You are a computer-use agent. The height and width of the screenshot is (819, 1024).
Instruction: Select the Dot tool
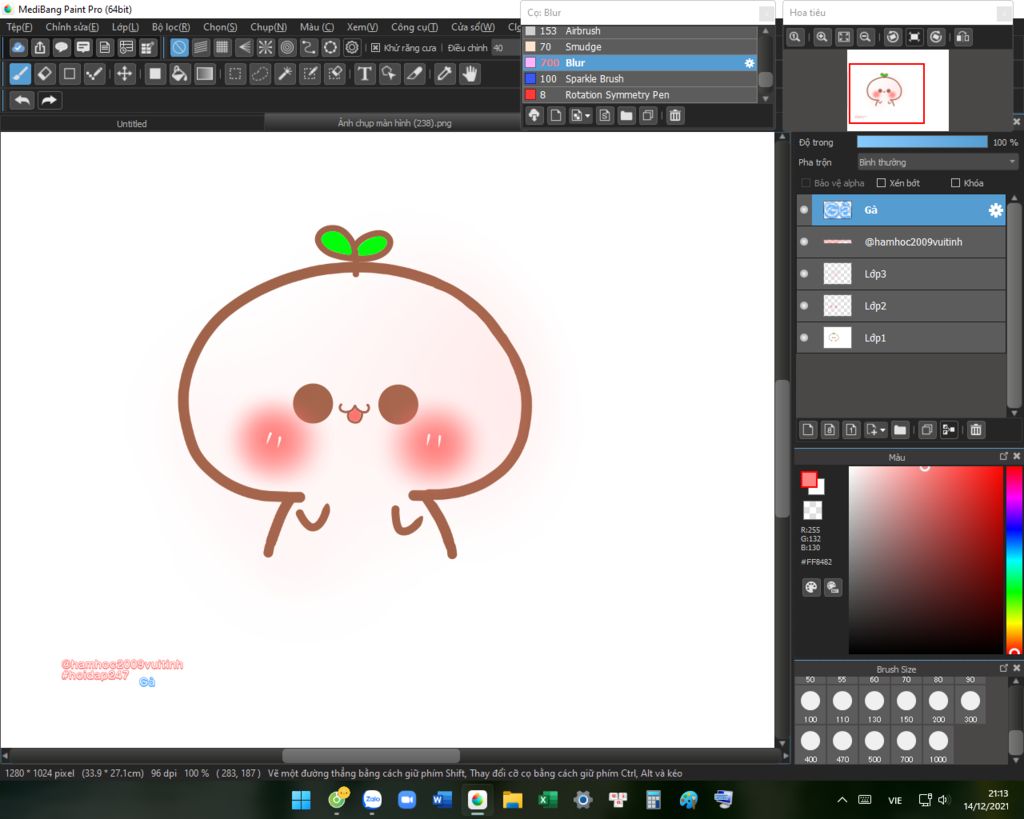tap(94, 74)
